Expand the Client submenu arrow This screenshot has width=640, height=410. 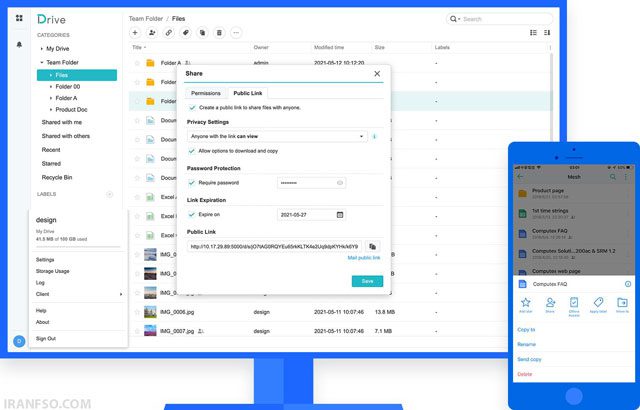(121, 294)
